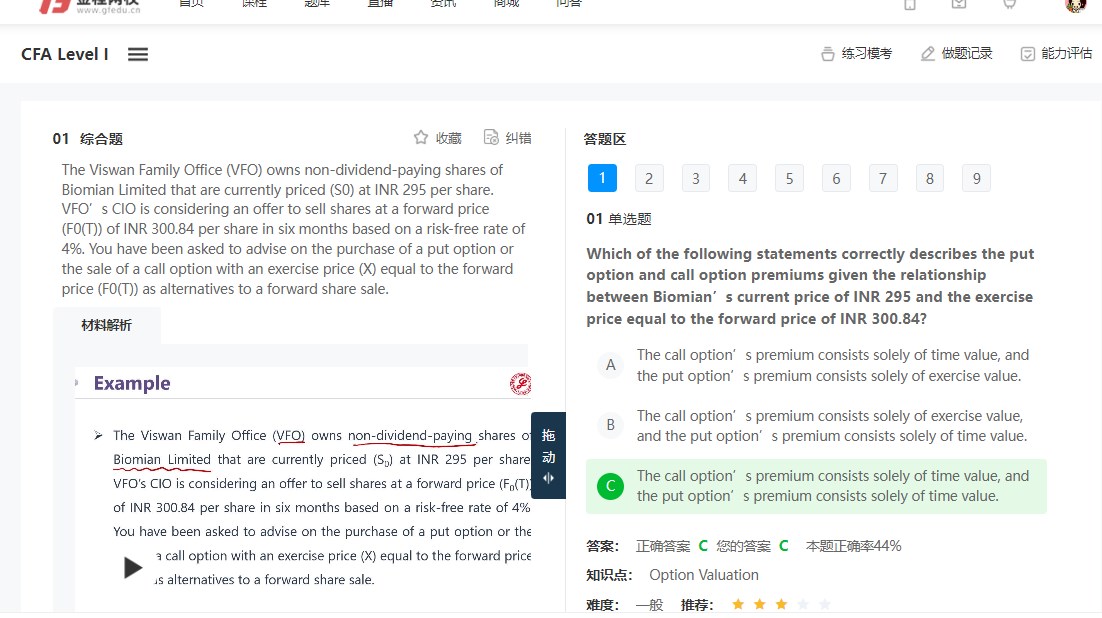Click the 收藏 favorite label
The height and width of the screenshot is (618, 1102).
[x=448, y=138]
